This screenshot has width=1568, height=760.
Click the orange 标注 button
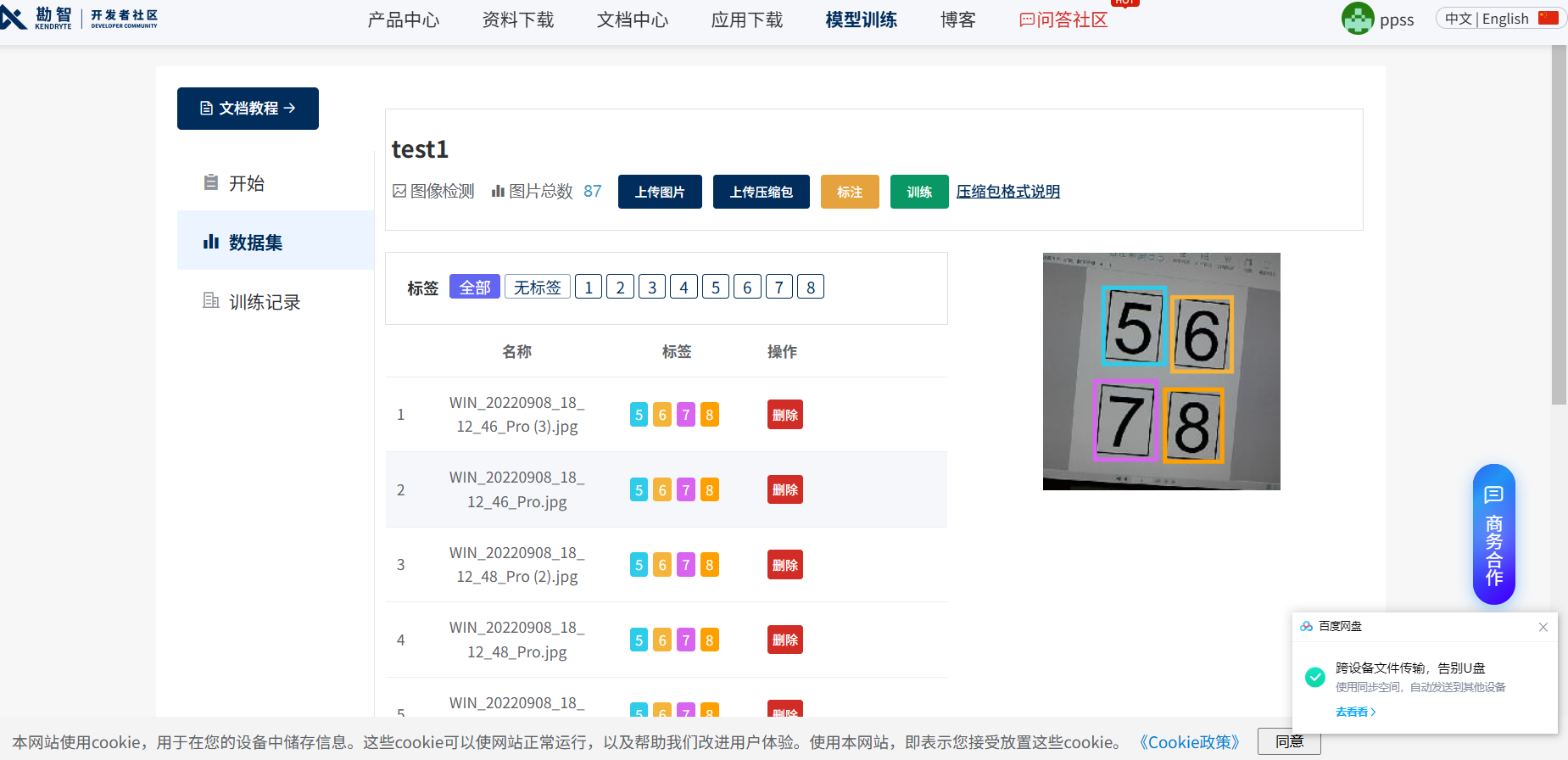click(850, 192)
